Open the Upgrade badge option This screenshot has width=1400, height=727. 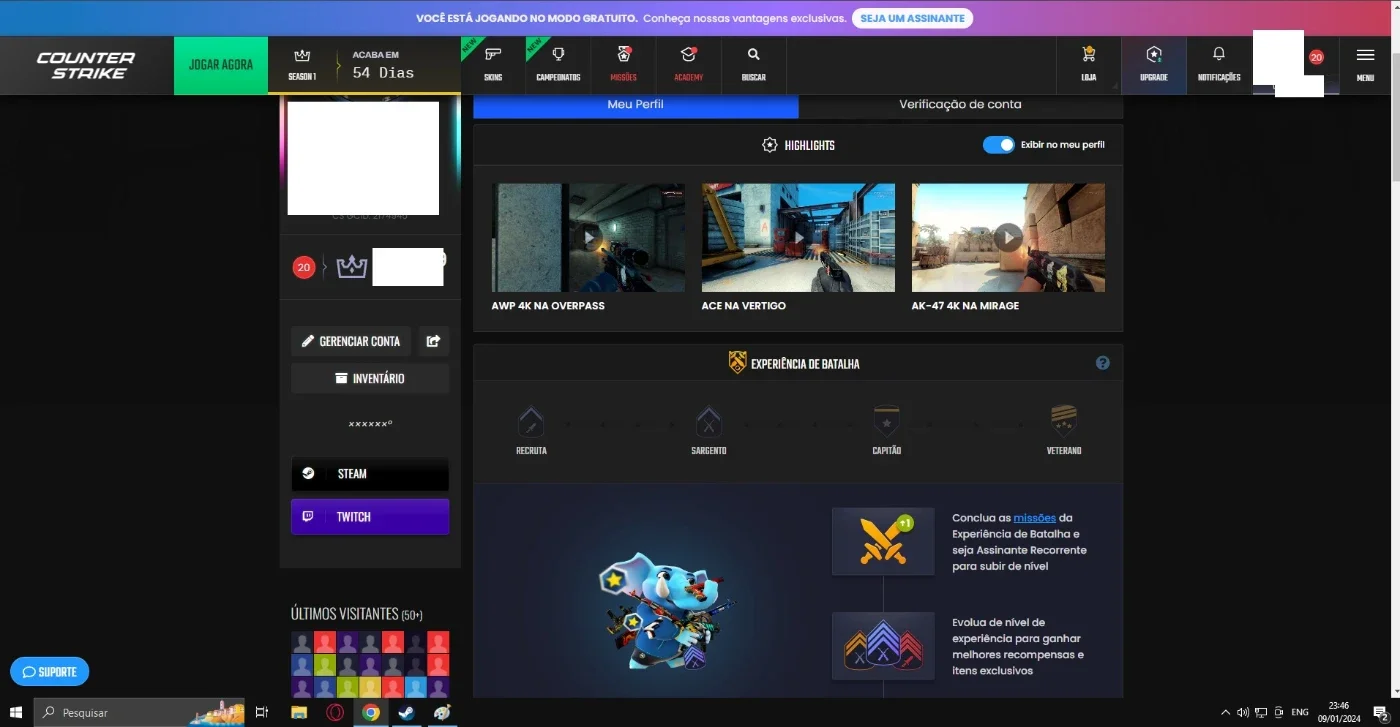pos(1153,64)
